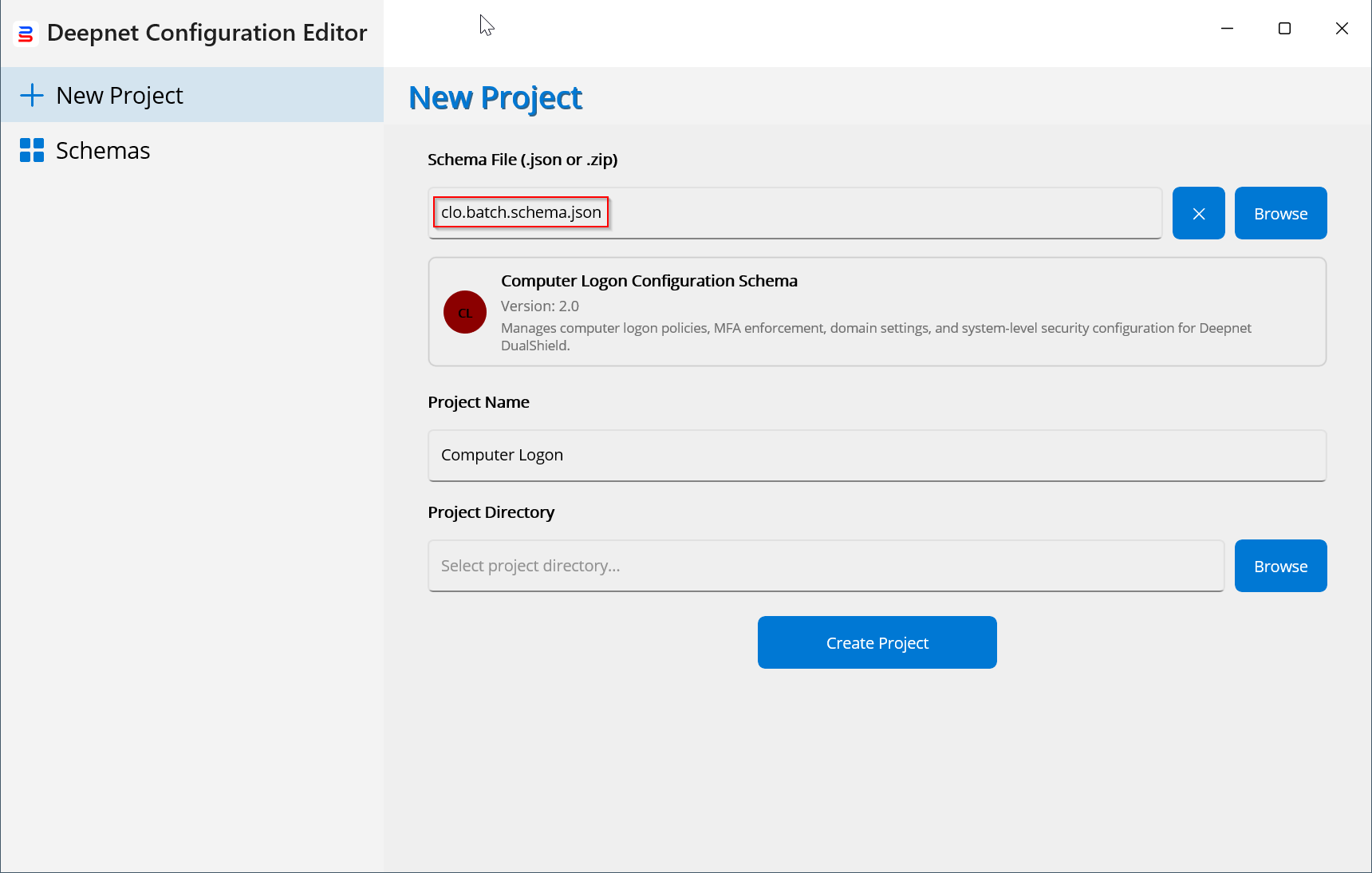Select the Computer Logon Configuration Schema title
The height and width of the screenshot is (873, 1372).
pos(649,281)
